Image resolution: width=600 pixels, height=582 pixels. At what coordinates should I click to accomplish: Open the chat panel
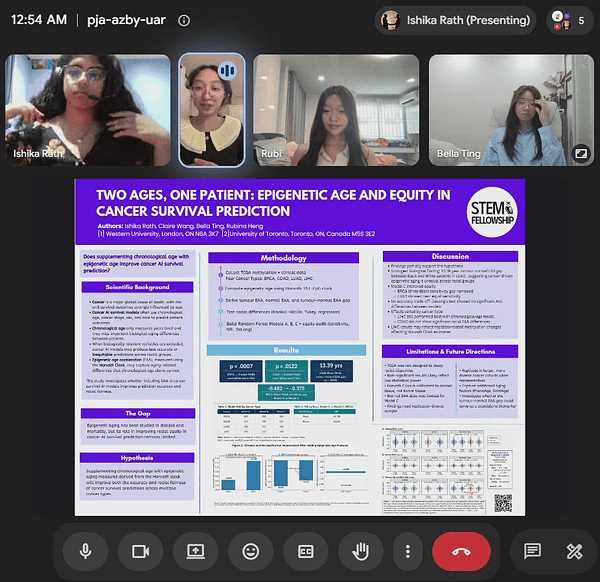(532, 551)
